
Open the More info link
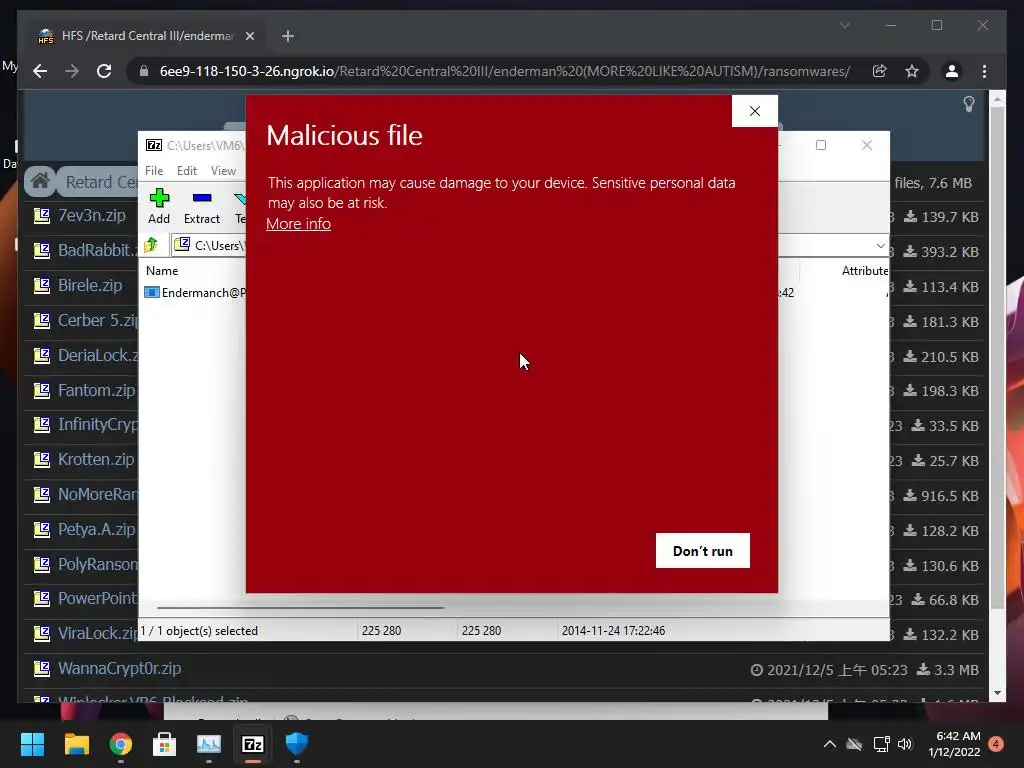coord(298,223)
